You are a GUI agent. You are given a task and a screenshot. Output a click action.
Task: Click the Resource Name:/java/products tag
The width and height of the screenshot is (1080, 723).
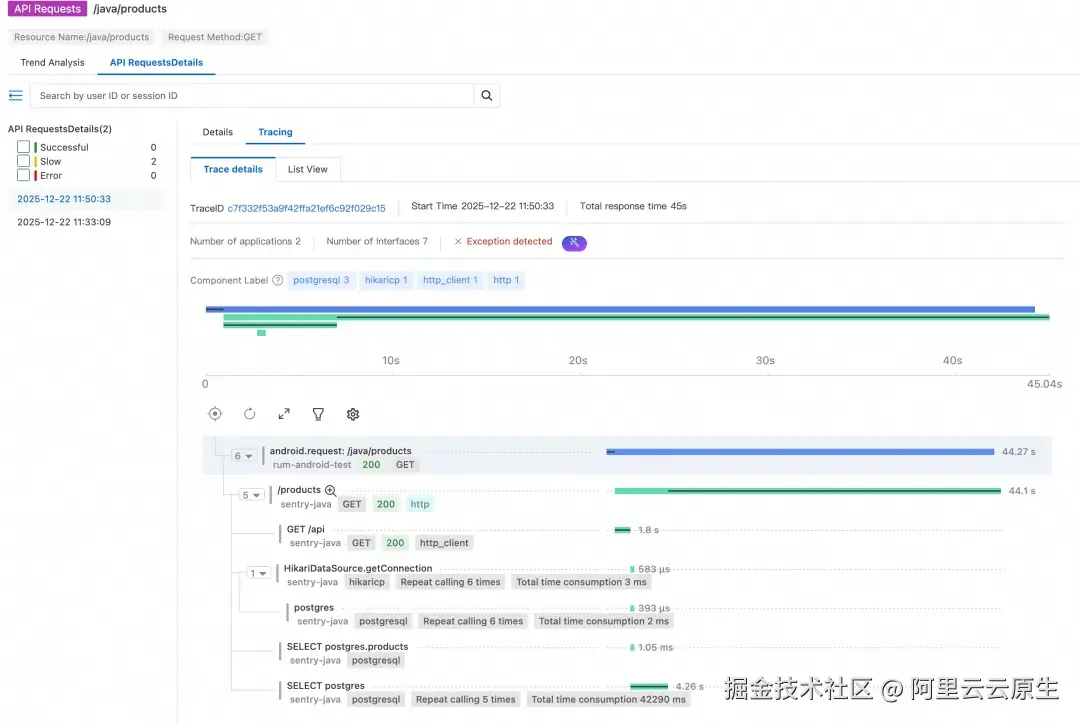pos(81,37)
